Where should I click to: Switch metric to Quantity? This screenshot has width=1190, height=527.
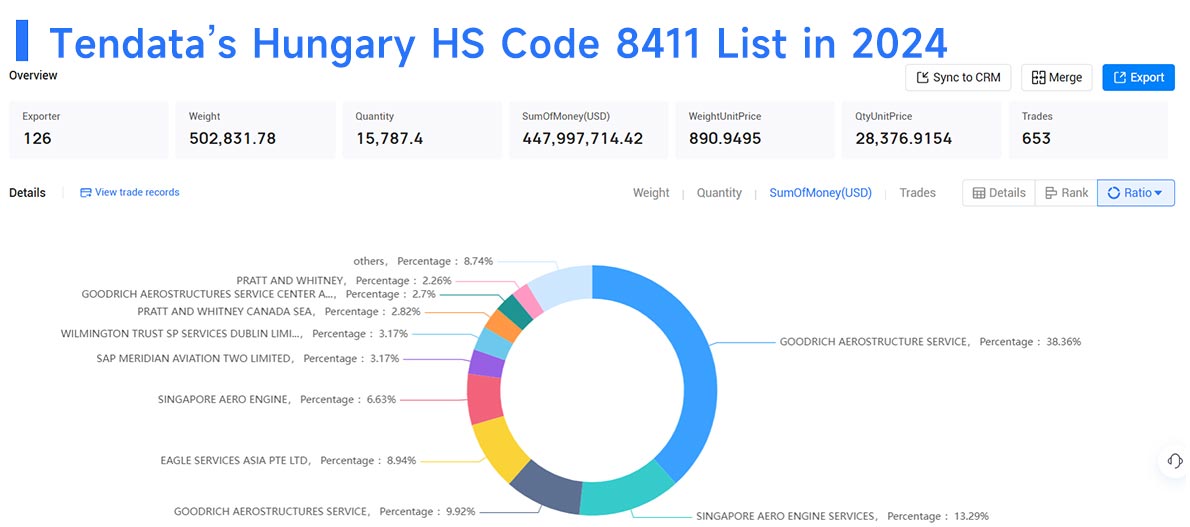[x=719, y=193]
